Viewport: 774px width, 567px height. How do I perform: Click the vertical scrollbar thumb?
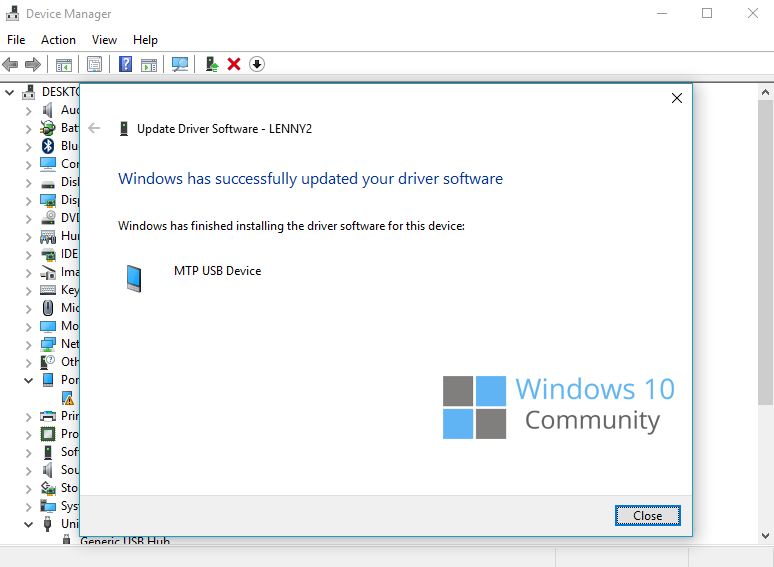pyautogui.click(x=765, y=253)
